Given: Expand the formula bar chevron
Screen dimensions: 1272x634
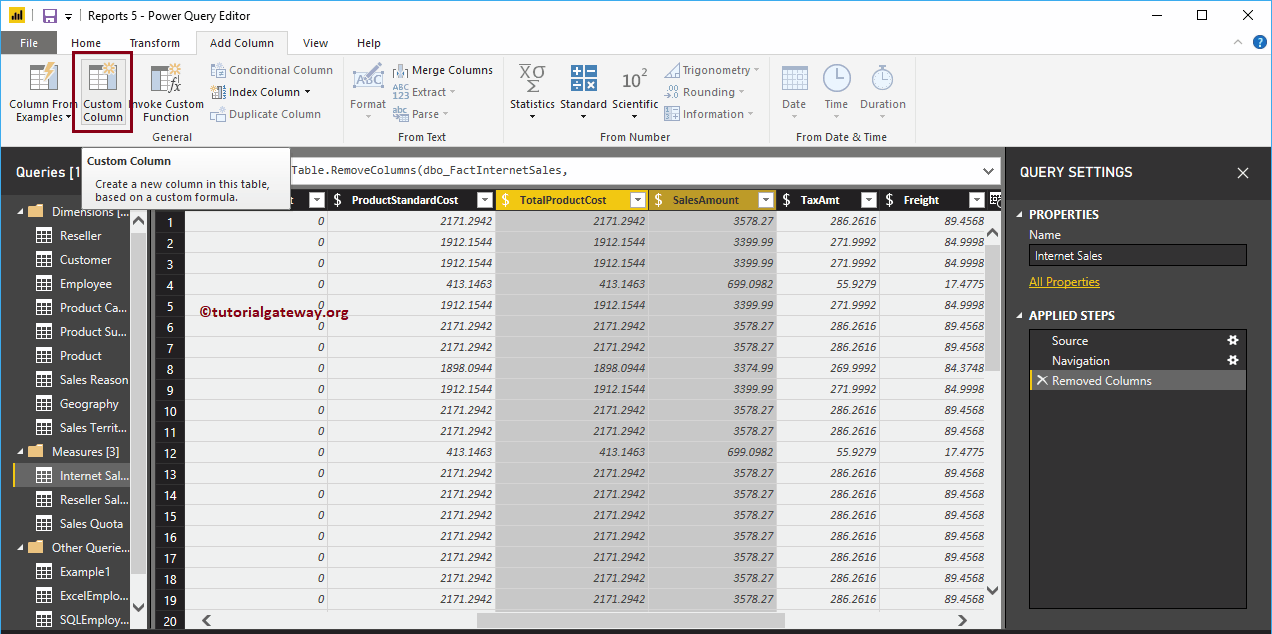Looking at the screenshot, I should (x=989, y=171).
